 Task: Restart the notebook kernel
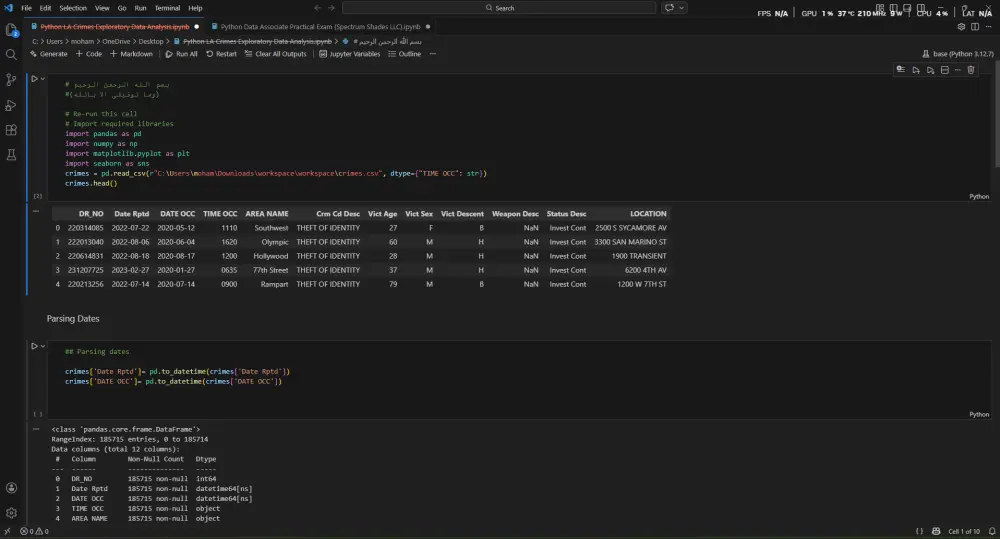(x=221, y=54)
